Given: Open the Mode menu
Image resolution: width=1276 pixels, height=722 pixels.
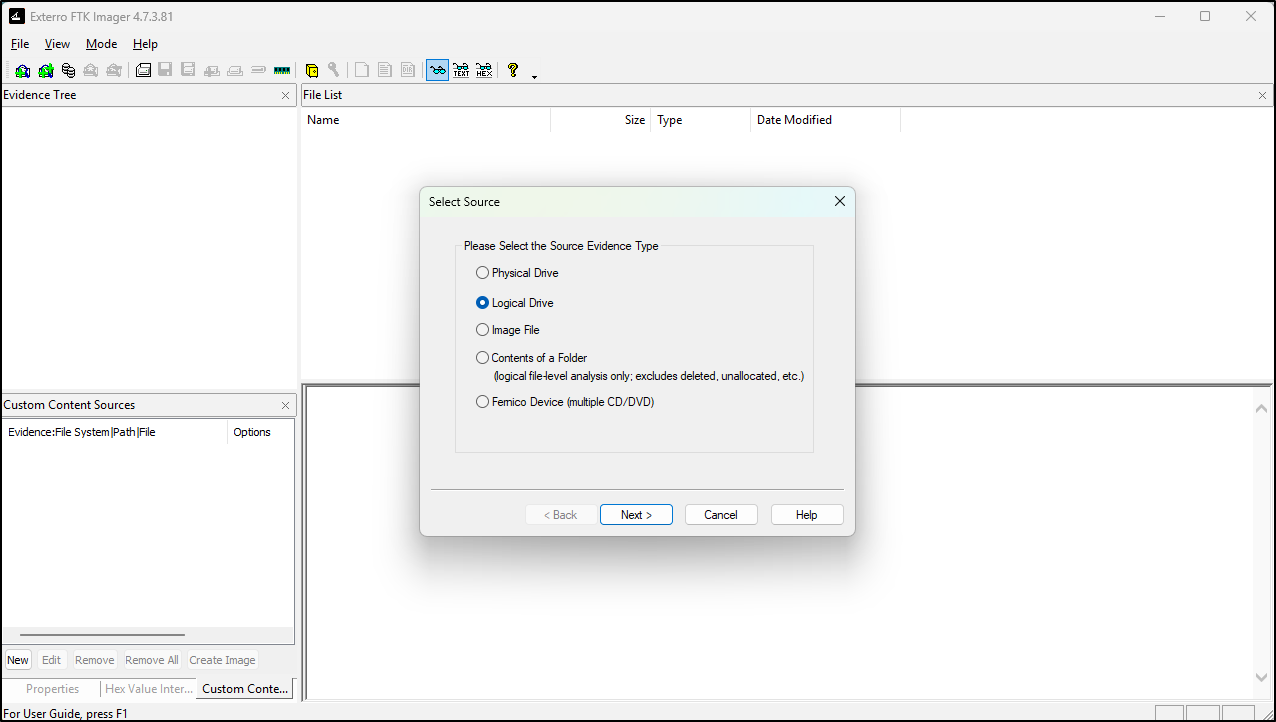Looking at the screenshot, I should pyautogui.click(x=101, y=44).
